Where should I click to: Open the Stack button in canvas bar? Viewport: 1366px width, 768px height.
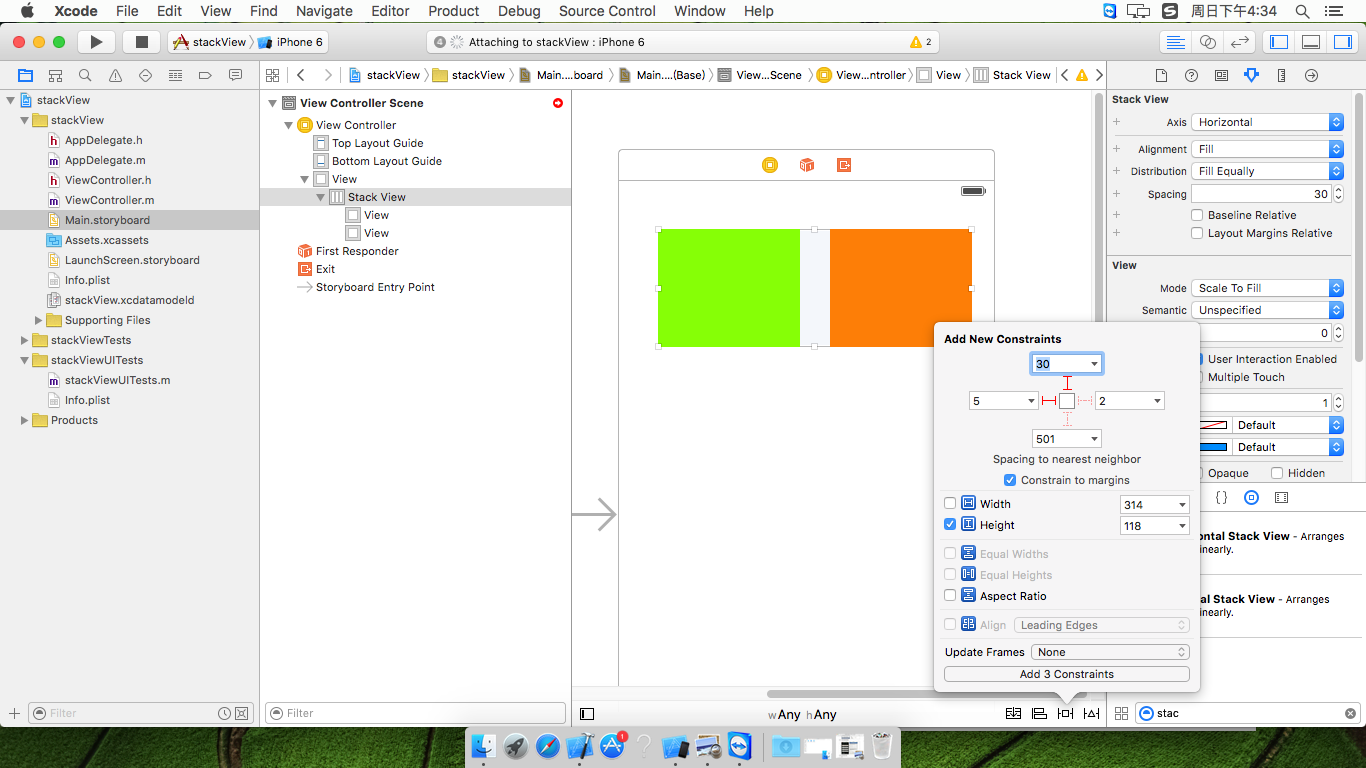click(x=1013, y=713)
